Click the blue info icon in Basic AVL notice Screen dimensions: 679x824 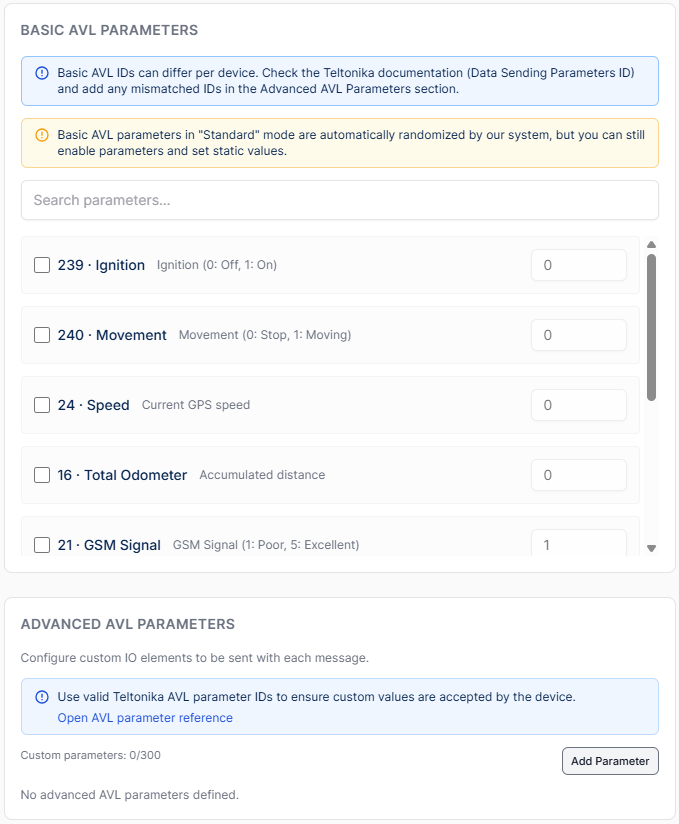point(42,73)
